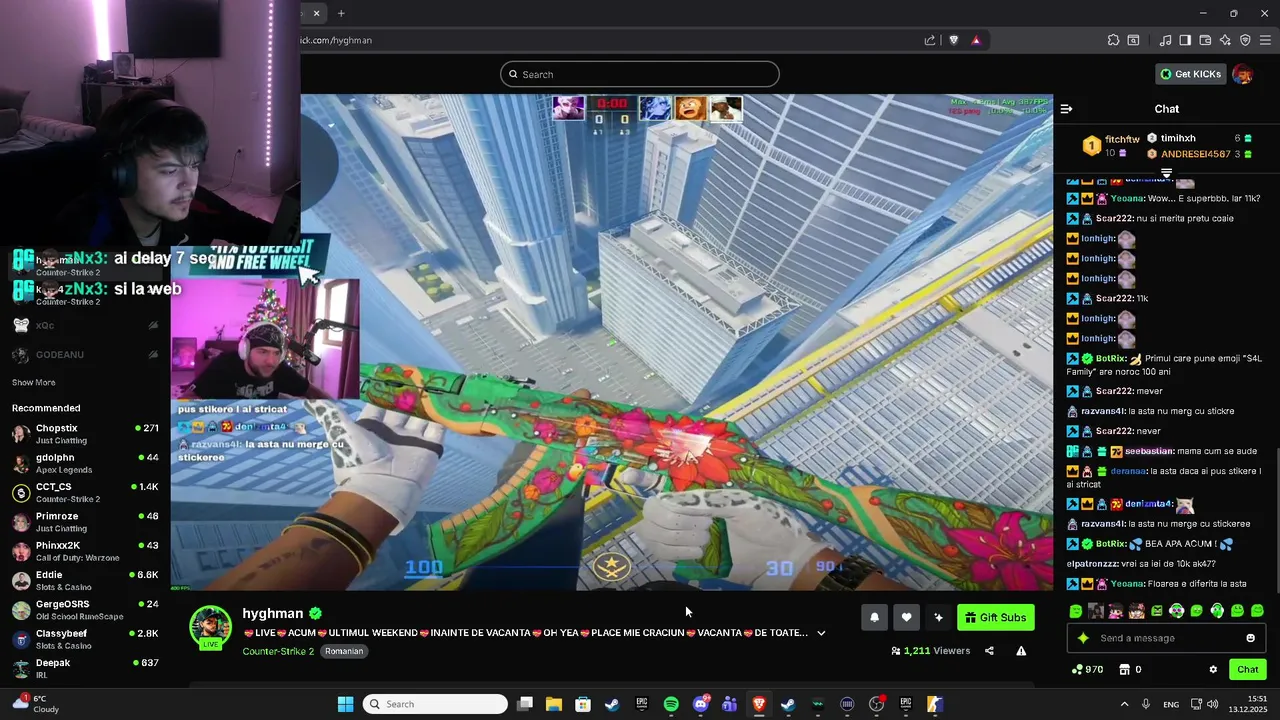
Task: Click the browser share page icon
Action: coord(930,40)
